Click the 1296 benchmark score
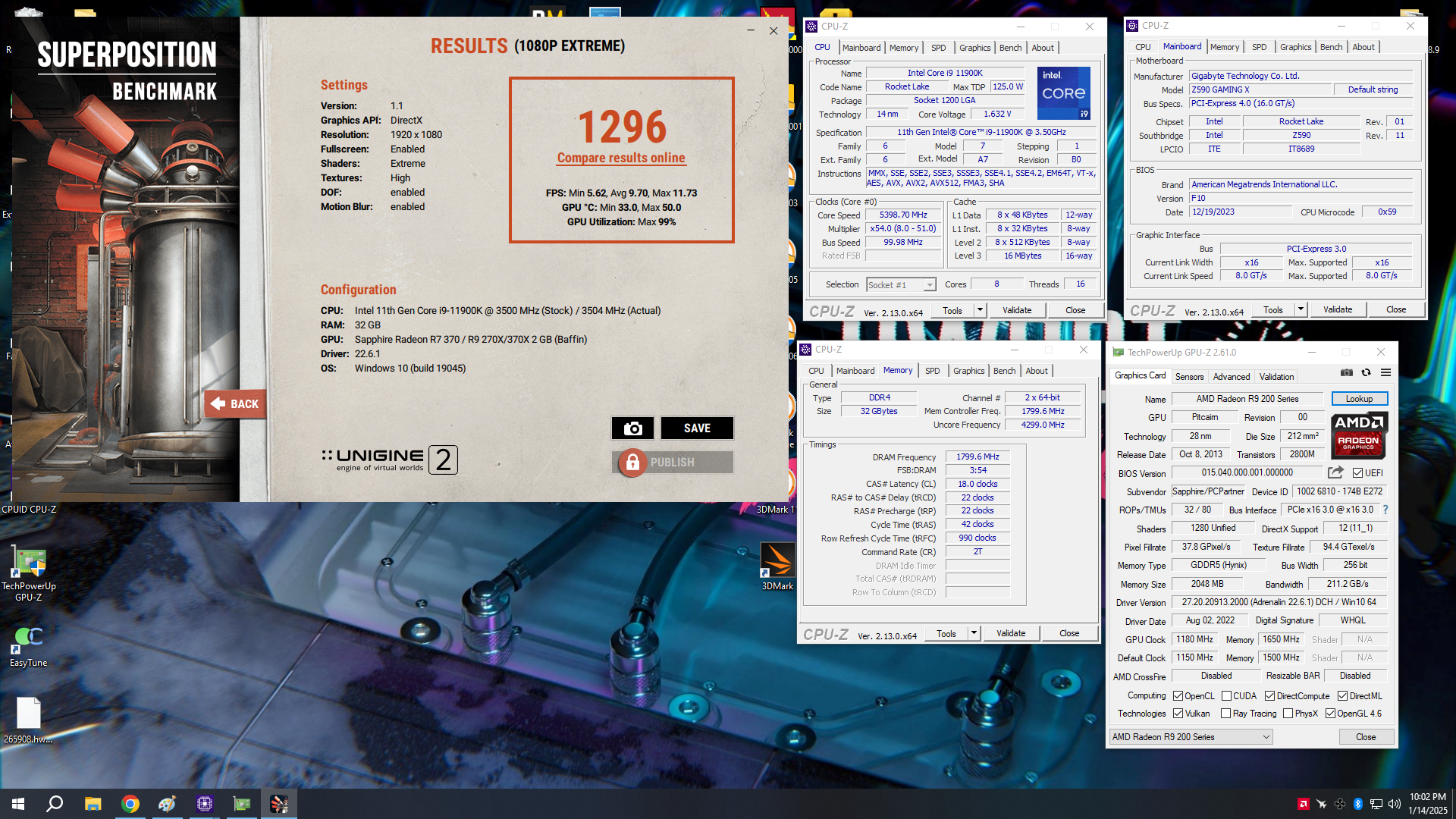The height and width of the screenshot is (819, 1456). point(622,127)
